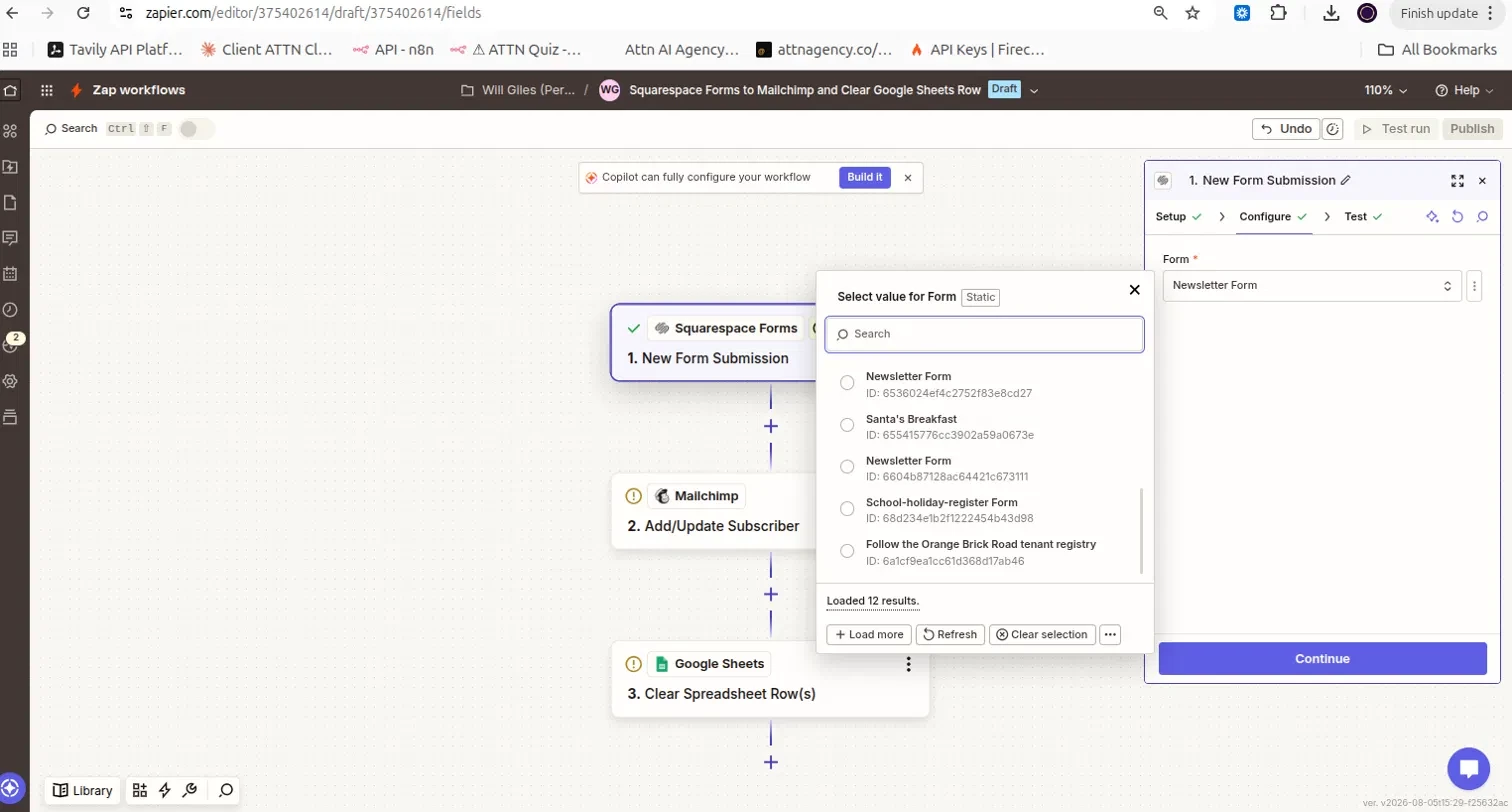Click the bottom toolbar add-apps grid icon

tap(139, 790)
